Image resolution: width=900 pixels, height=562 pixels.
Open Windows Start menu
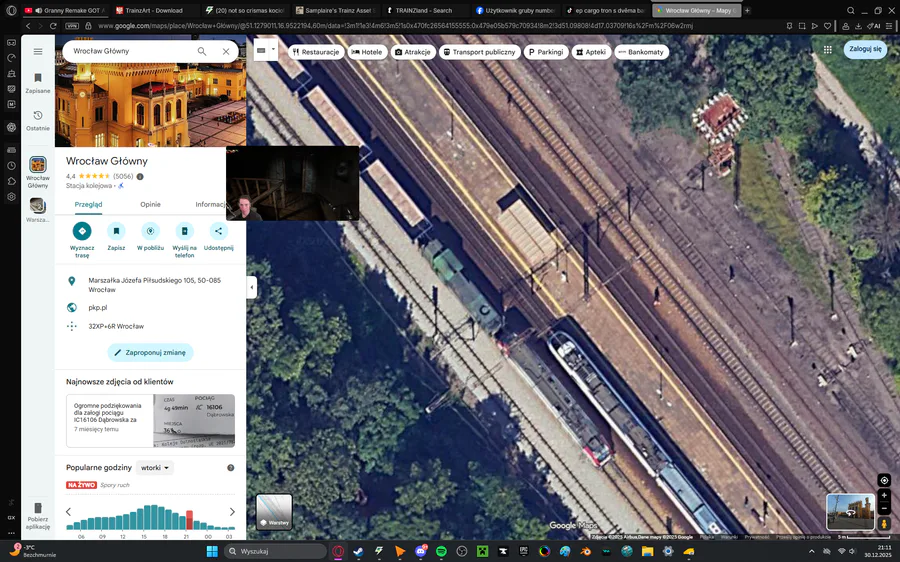[x=212, y=552]
